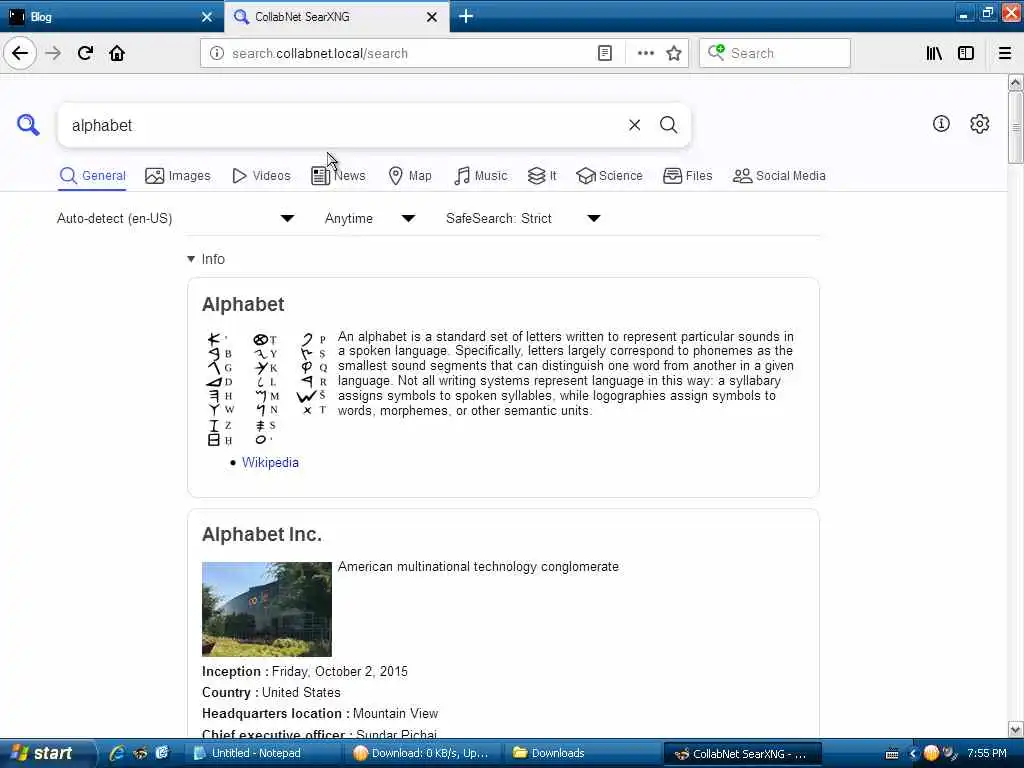Close the Blog tab
Viewport: 1024px width, 768px height.
click(206, 16)
